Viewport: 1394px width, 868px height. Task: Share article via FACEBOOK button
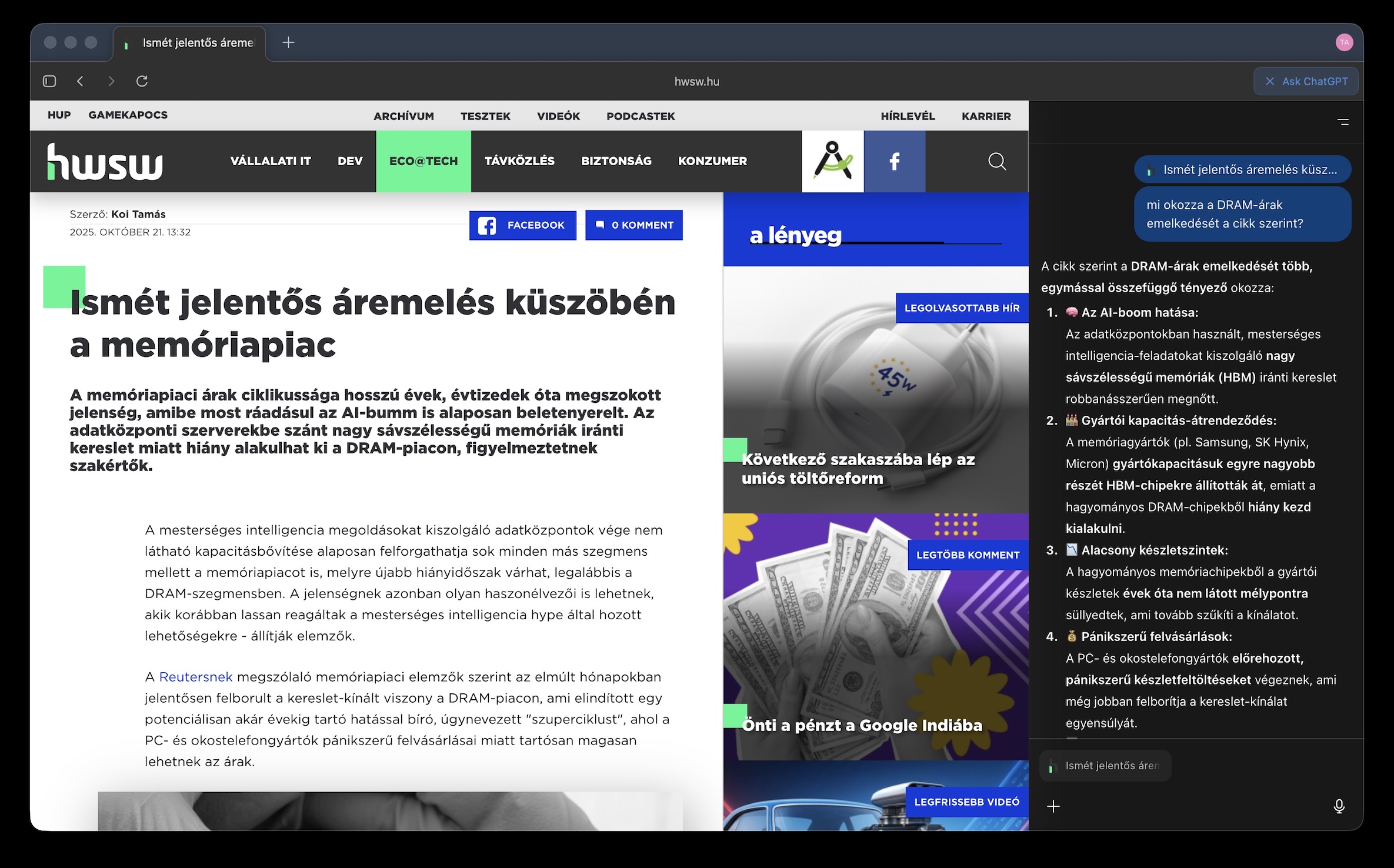click(x=522, y=225)
